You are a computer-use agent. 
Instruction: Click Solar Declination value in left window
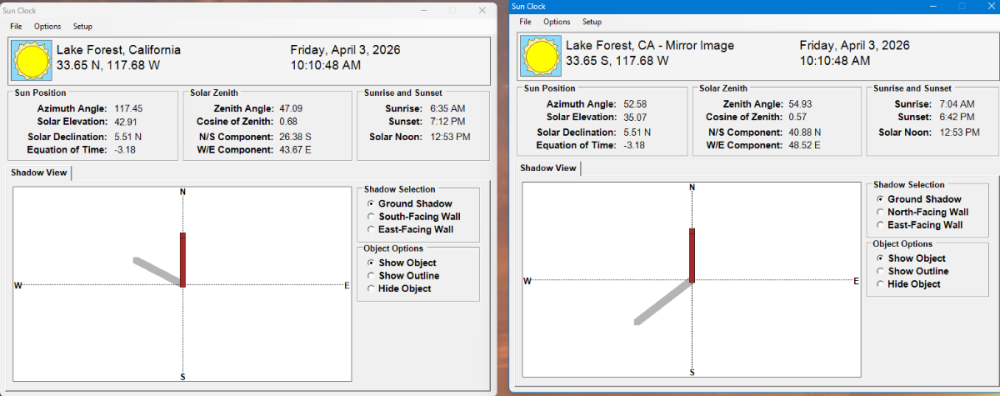[128, 136]
